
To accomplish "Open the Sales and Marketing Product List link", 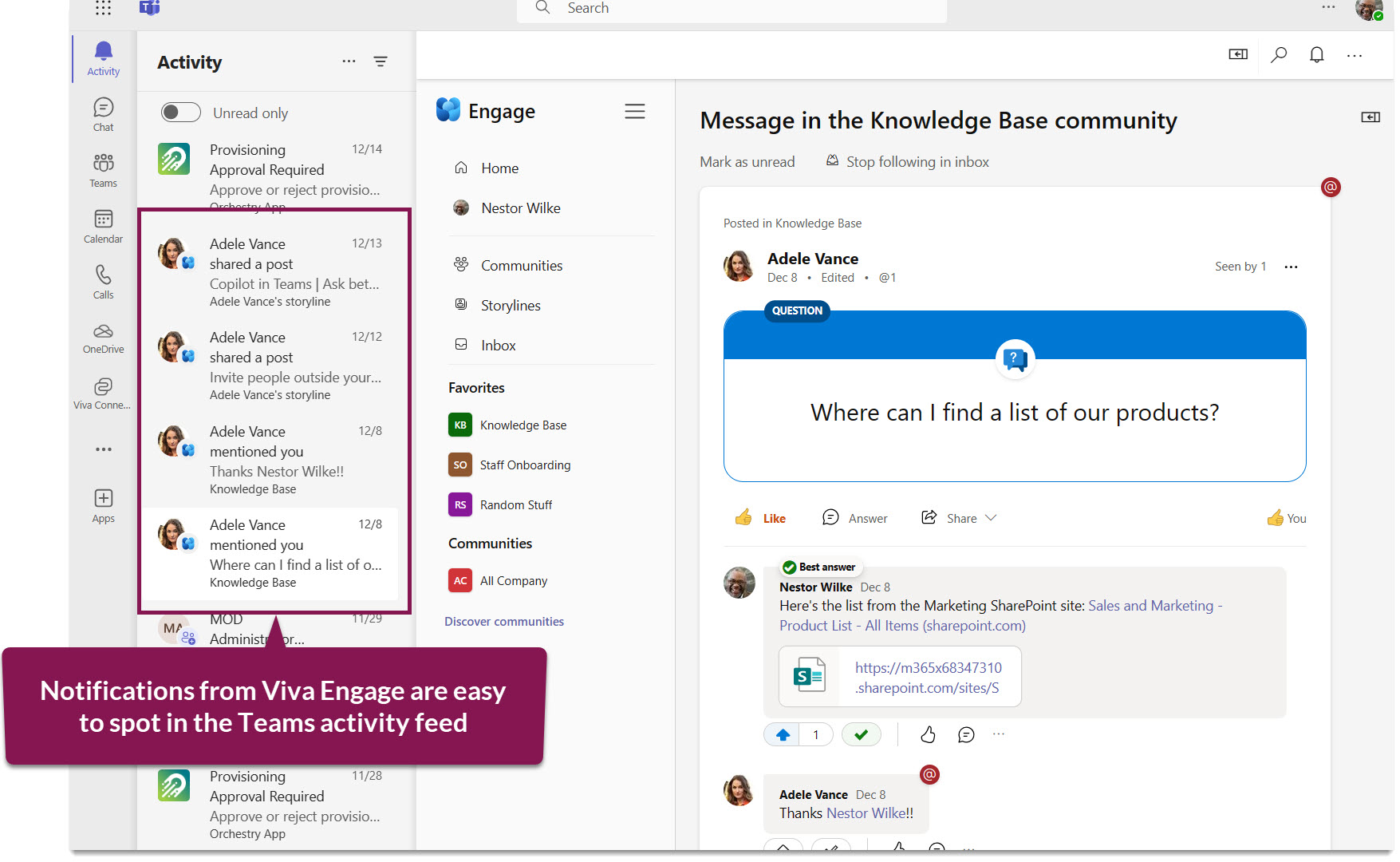I will coord(1153,605).
